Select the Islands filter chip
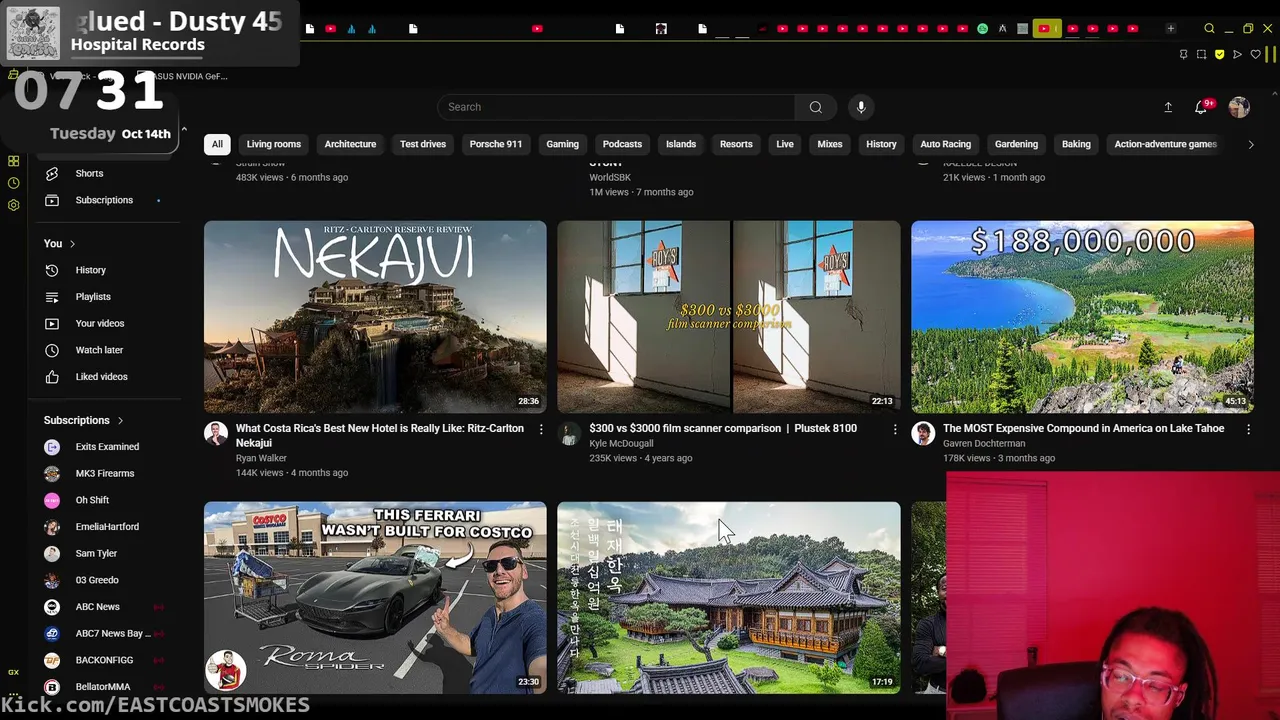This screenshot has height=720, width=1280. click(x=681, y=144)
